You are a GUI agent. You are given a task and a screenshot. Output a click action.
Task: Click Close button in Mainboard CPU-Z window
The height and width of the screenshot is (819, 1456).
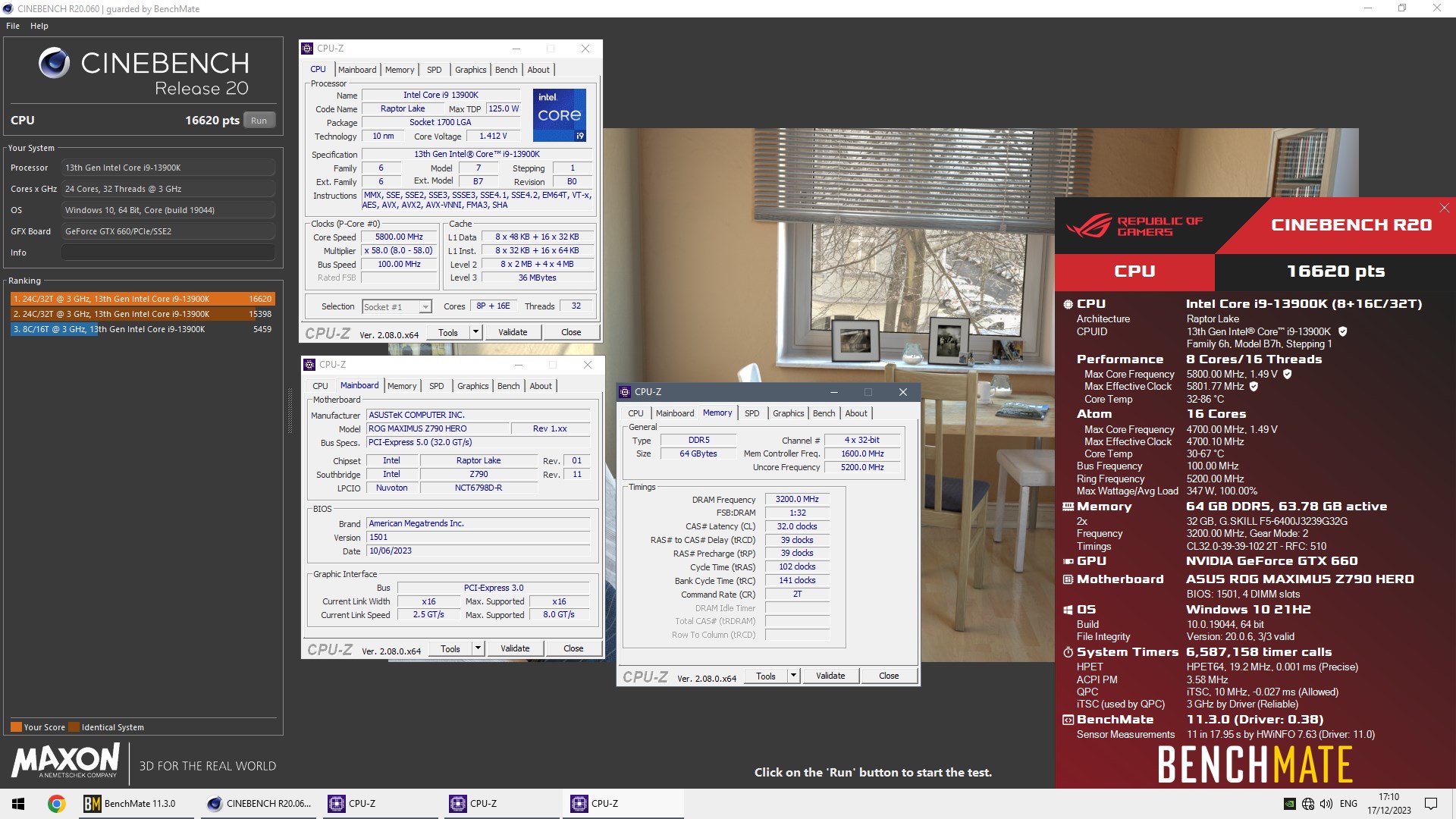(573, 648)
